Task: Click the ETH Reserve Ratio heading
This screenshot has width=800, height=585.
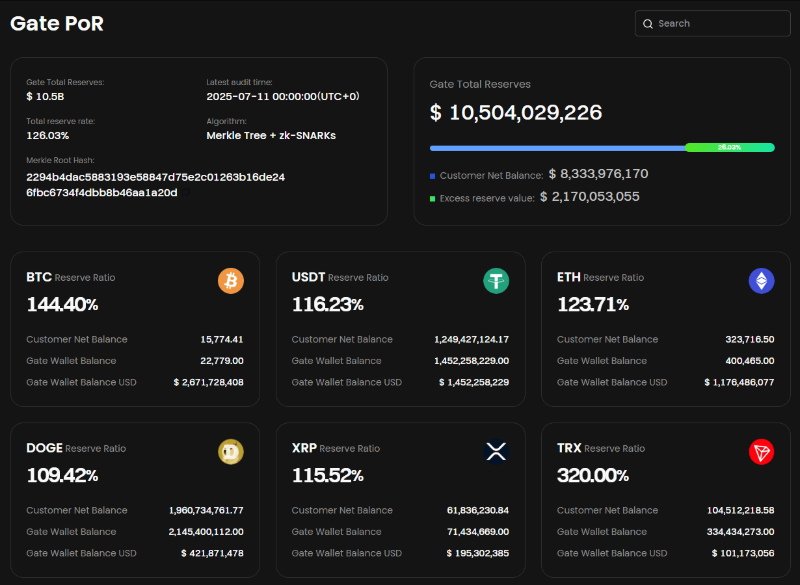Action: tap(600, 277)
